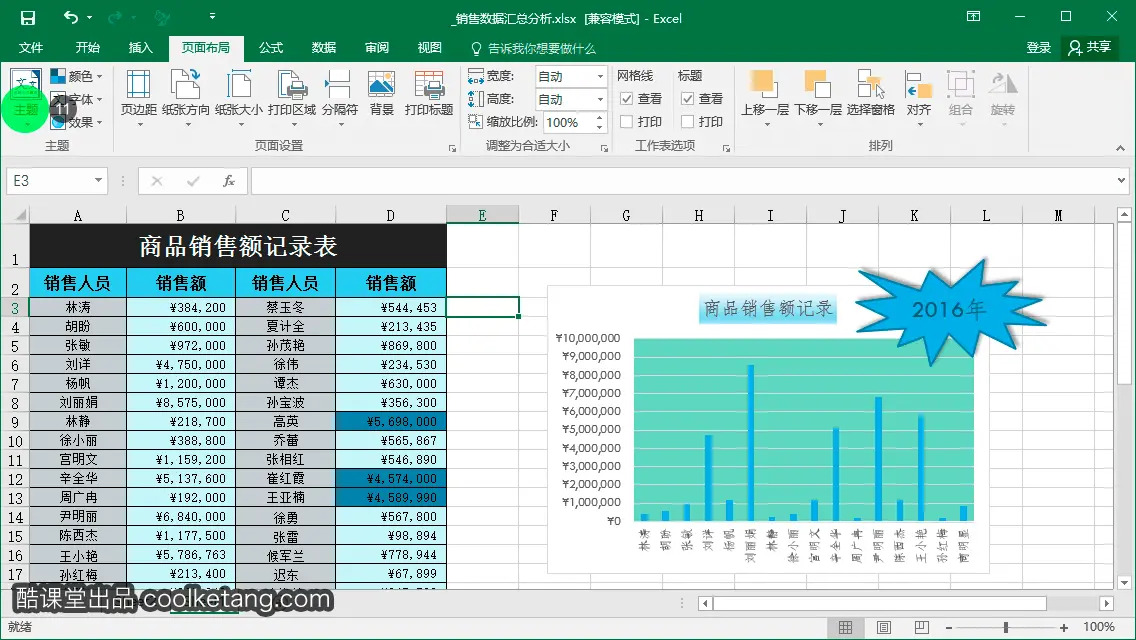Open the 纸张方向 orientation tool
The width and height of the screenshot is (1136, 640).
point(185,97)
